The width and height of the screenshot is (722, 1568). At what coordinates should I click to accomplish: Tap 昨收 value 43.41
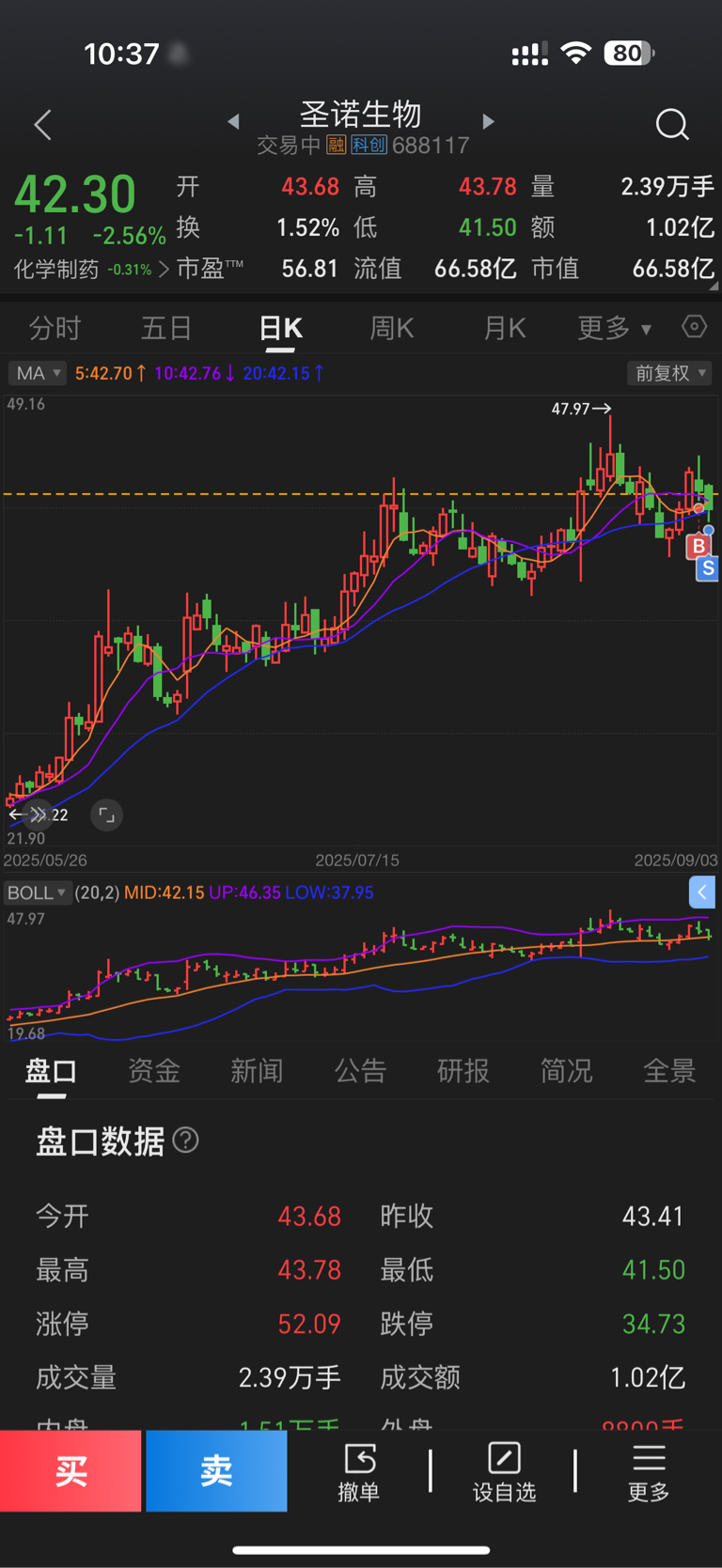click(653, 1217)
